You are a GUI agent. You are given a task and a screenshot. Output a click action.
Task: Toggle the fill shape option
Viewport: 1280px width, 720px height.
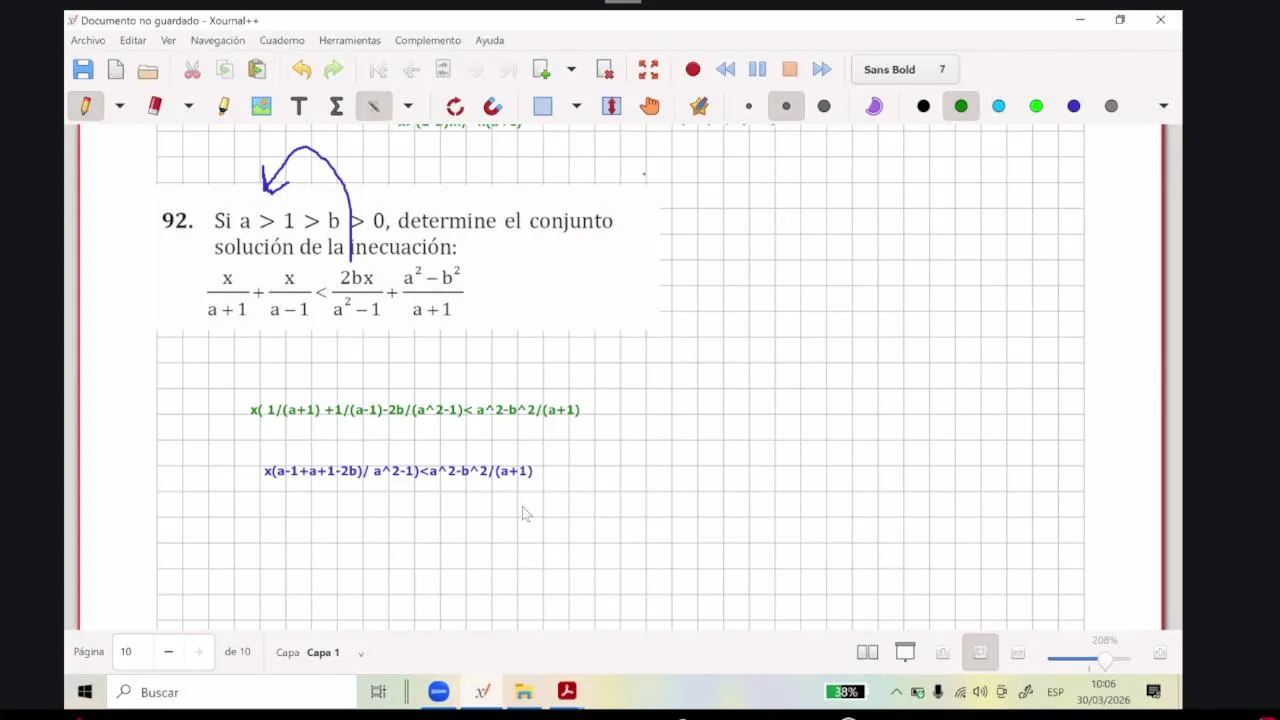coord(874,106)
